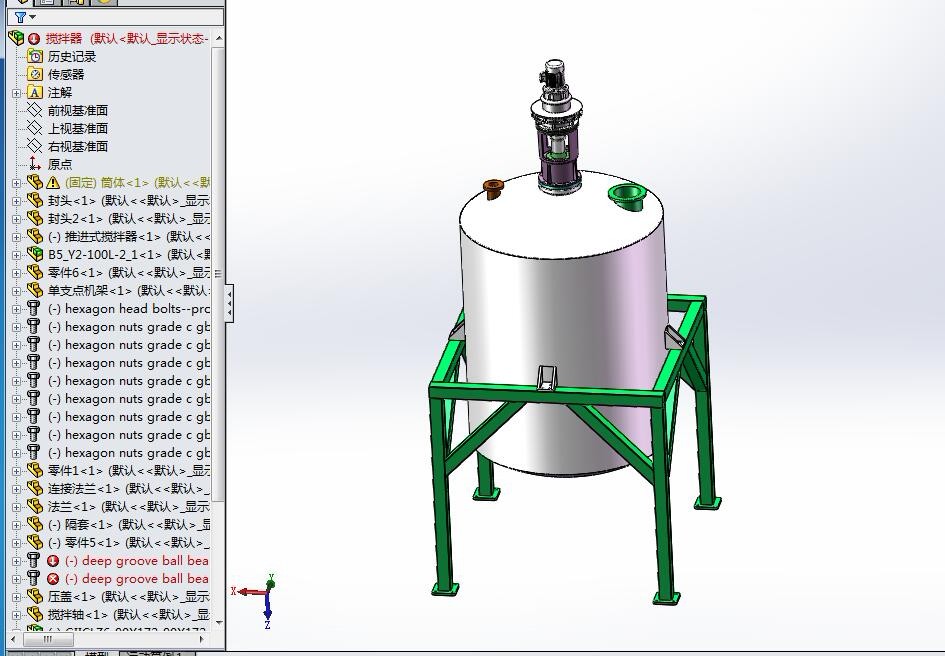Screen dimensions: 945x656
Task: Select the 零件6<1> part icon
Action: point(35,273)
